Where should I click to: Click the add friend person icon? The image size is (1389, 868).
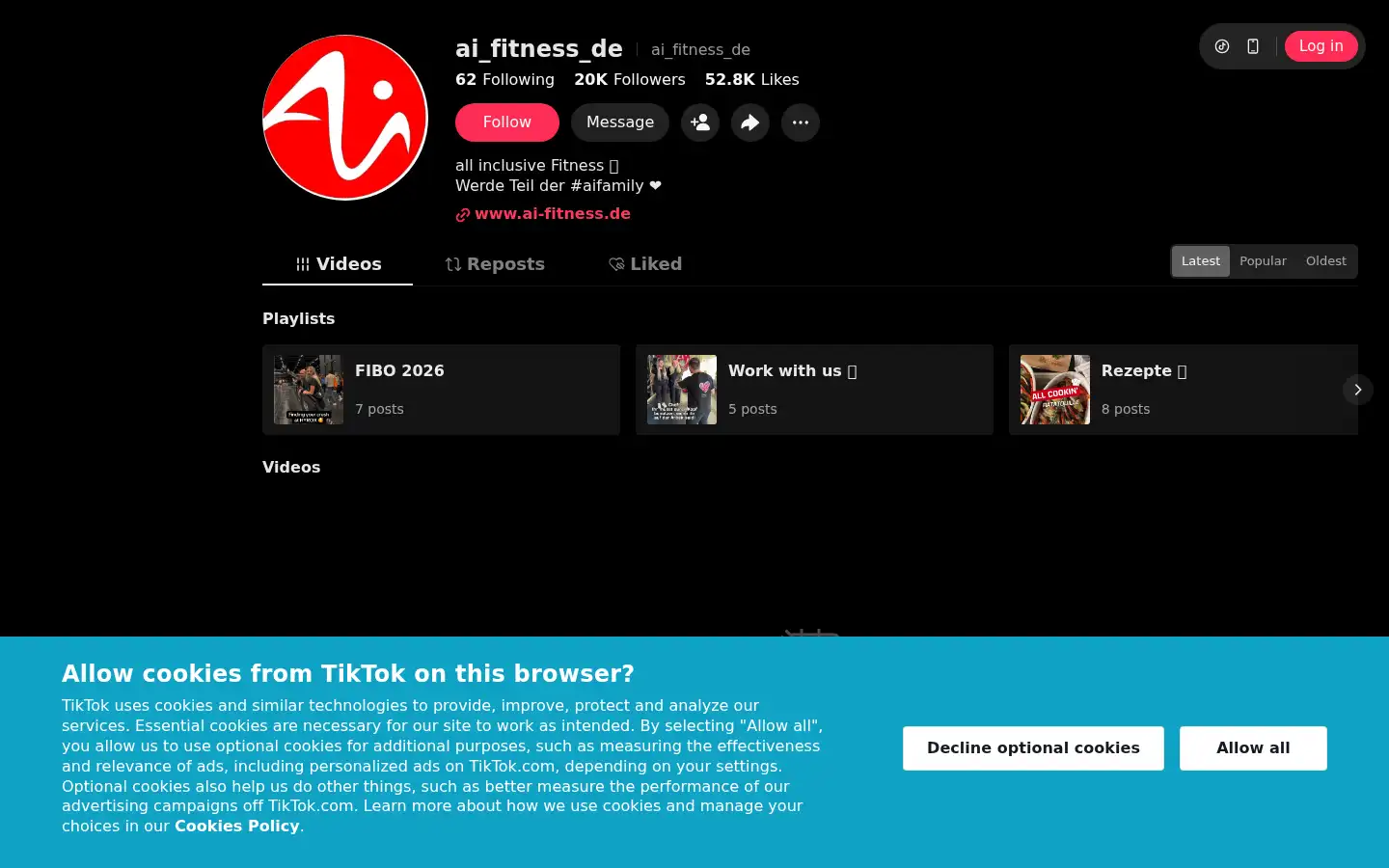click(x=700, y=122)
